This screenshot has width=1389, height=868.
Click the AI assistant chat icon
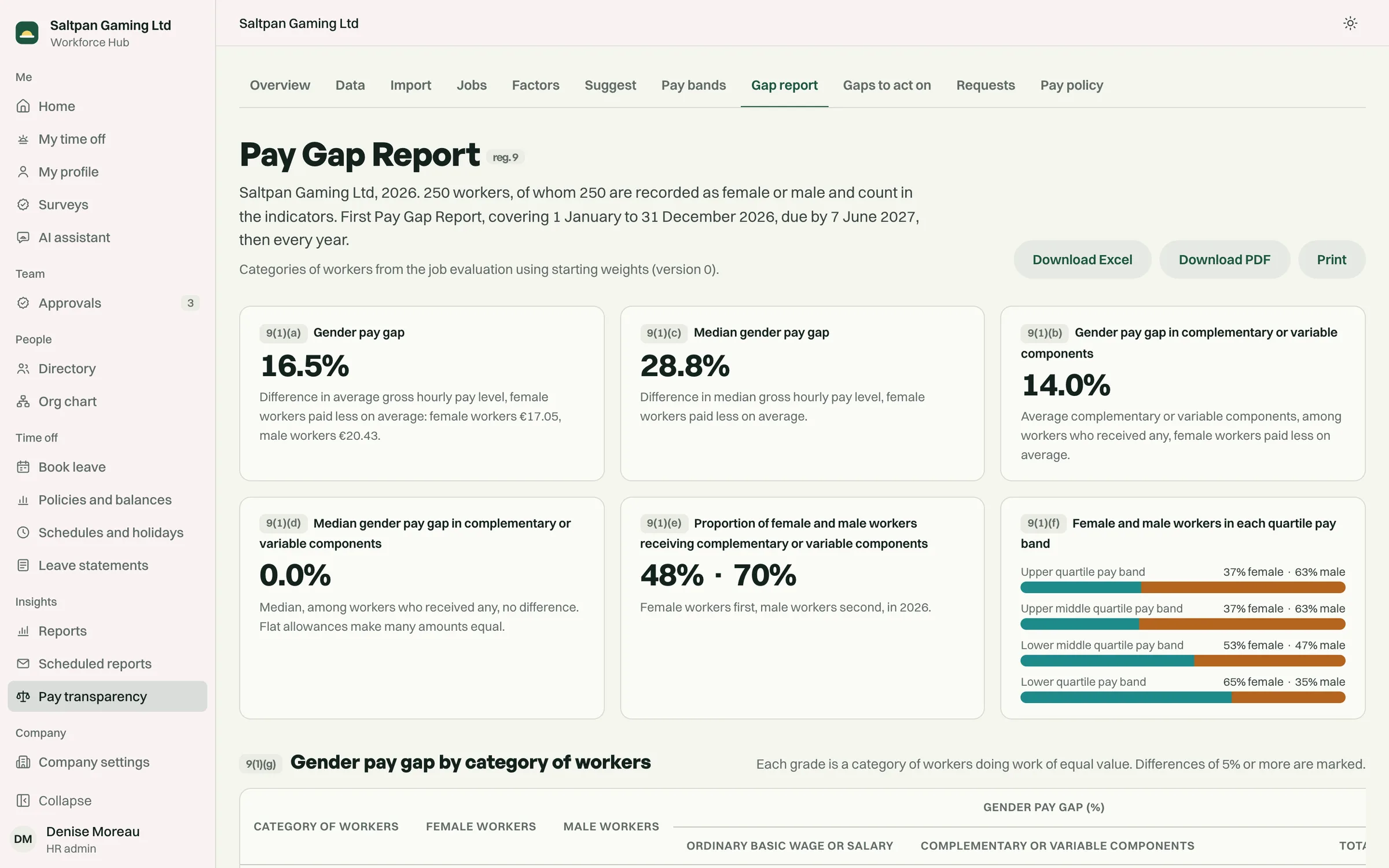click(23, 237)
